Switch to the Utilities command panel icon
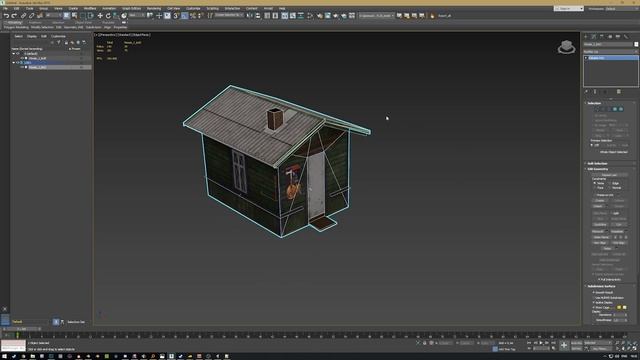 (x=626, y=36)
